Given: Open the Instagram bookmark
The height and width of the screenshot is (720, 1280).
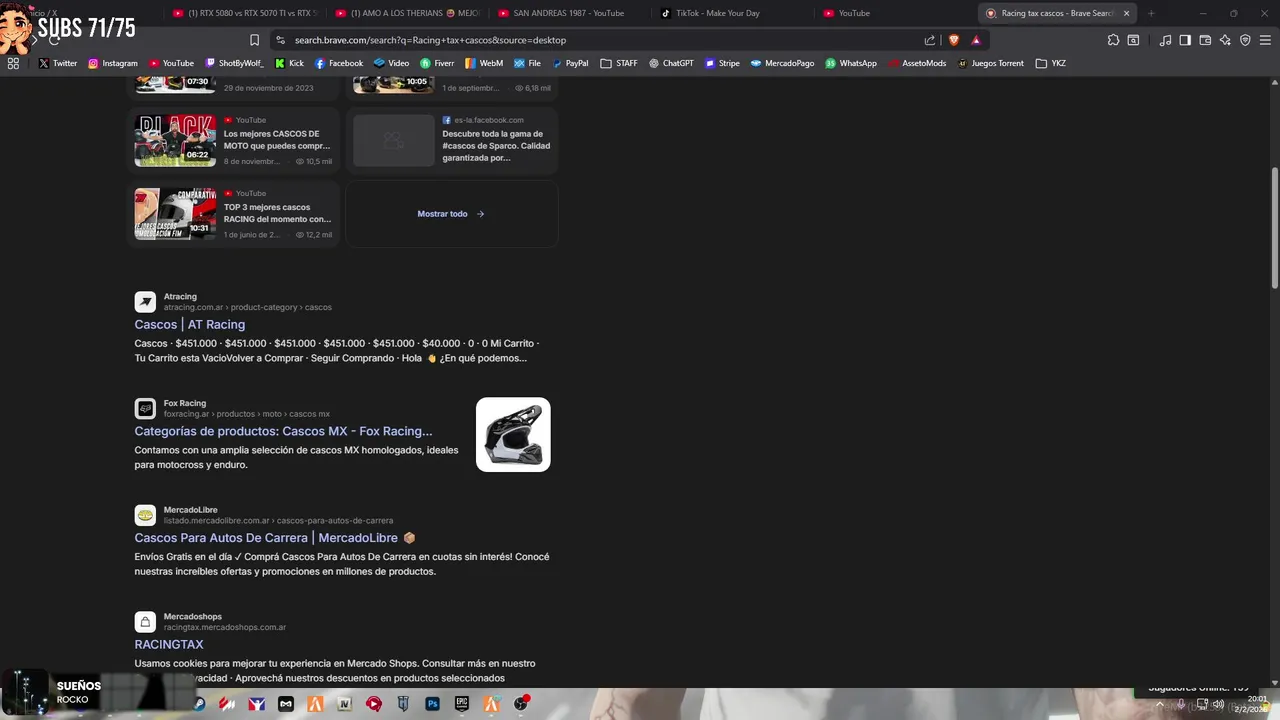Looking at the screenshot, I should click(113, 63).
